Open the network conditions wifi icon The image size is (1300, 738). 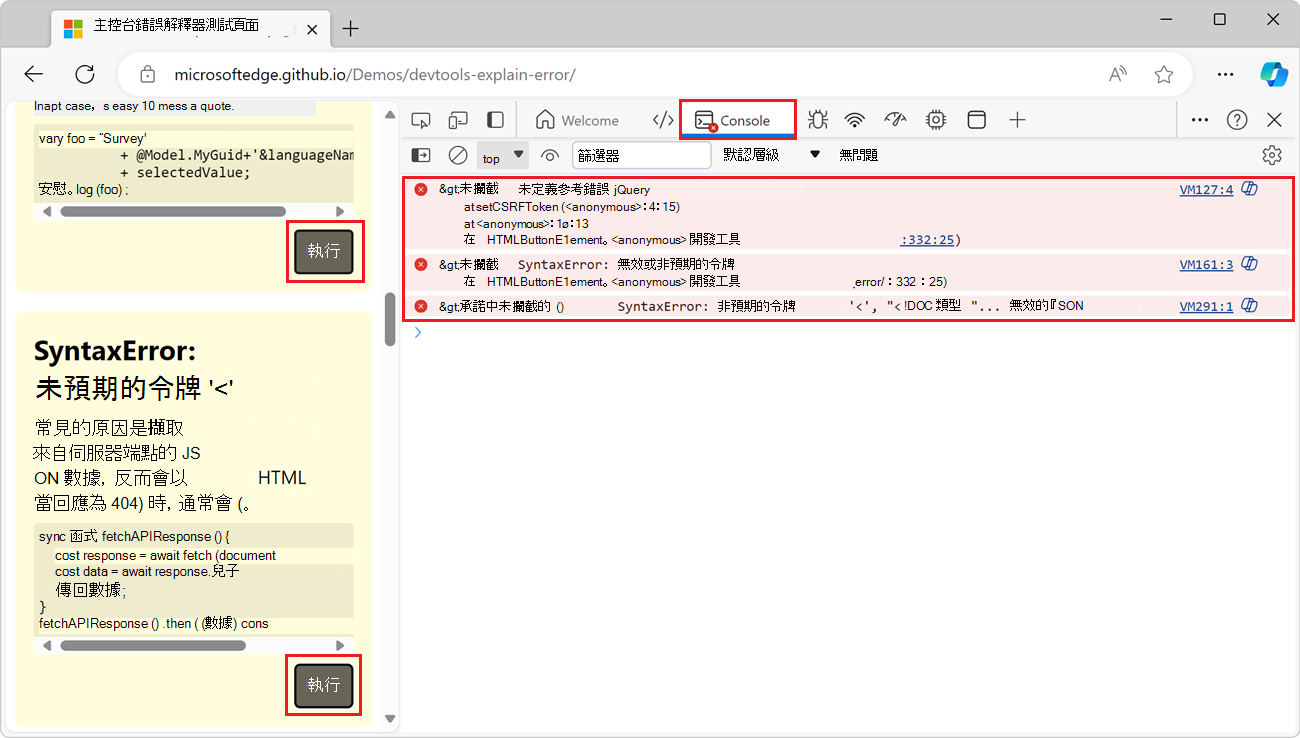click(854, 119)
